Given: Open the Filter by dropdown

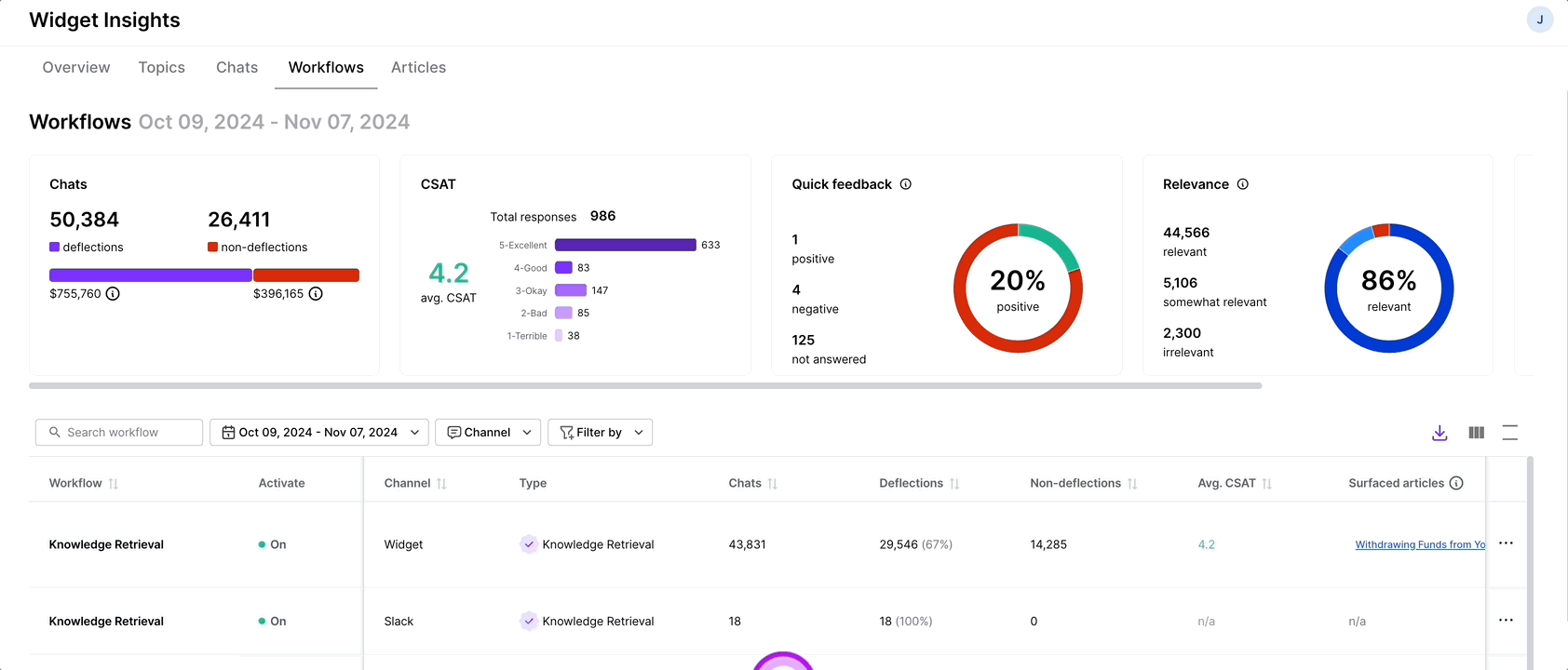Looking at the screenshot, I should click(x=600, y=433).
